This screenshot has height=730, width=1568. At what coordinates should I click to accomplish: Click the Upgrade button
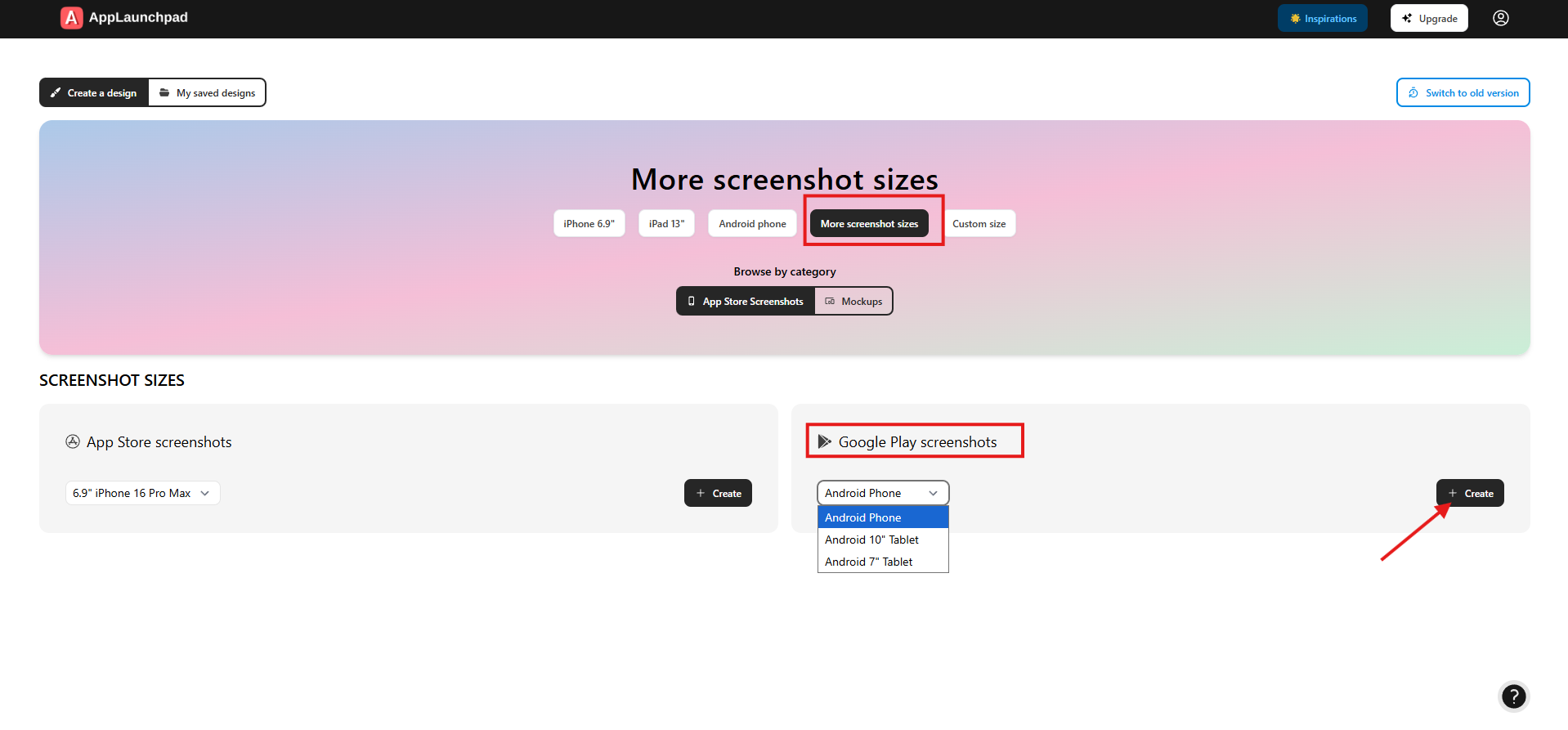tap(1428, 18)
